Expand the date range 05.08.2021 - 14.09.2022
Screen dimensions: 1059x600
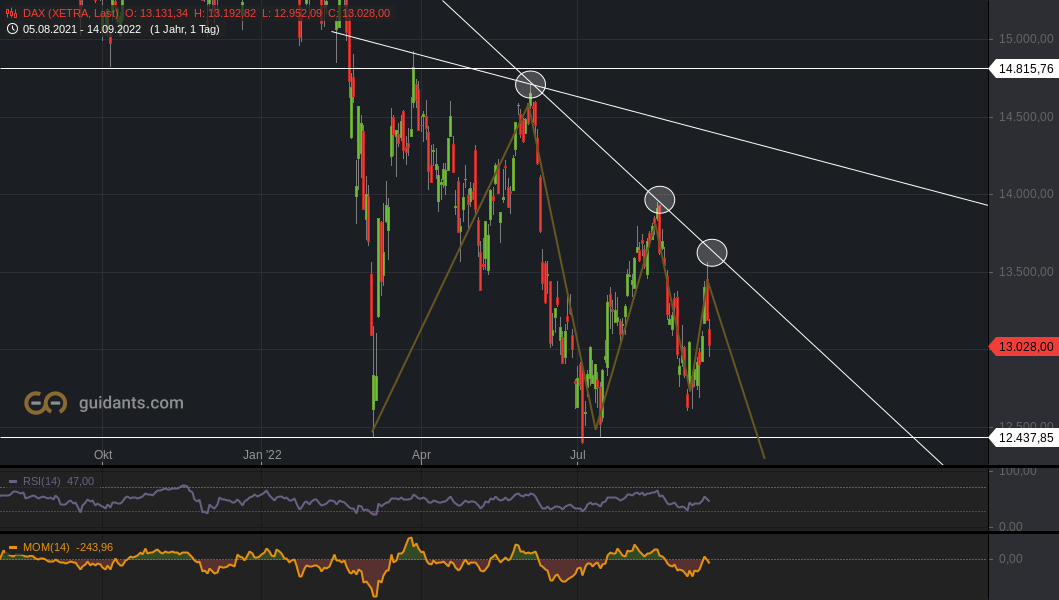[80, 29]
